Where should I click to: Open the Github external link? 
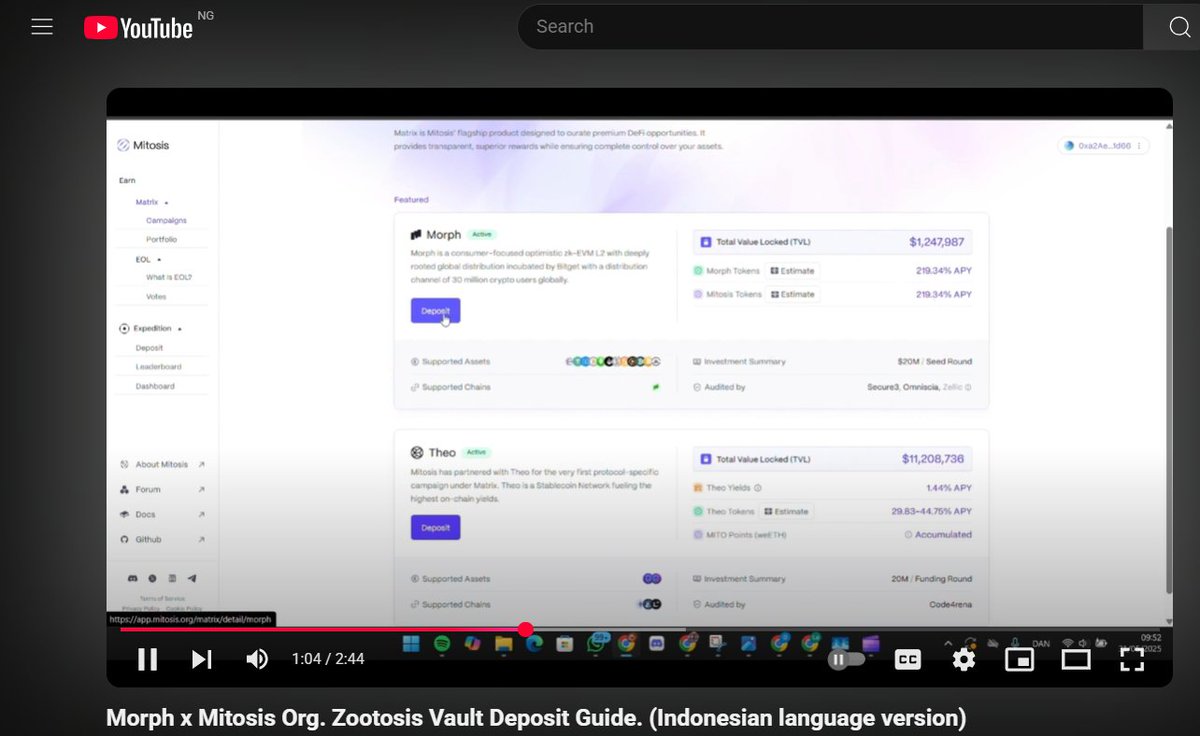(x=162, y=539)
